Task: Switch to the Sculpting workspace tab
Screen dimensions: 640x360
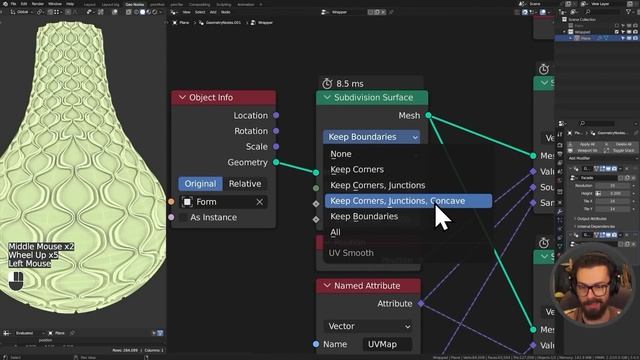Action: [x=223, y=4]
